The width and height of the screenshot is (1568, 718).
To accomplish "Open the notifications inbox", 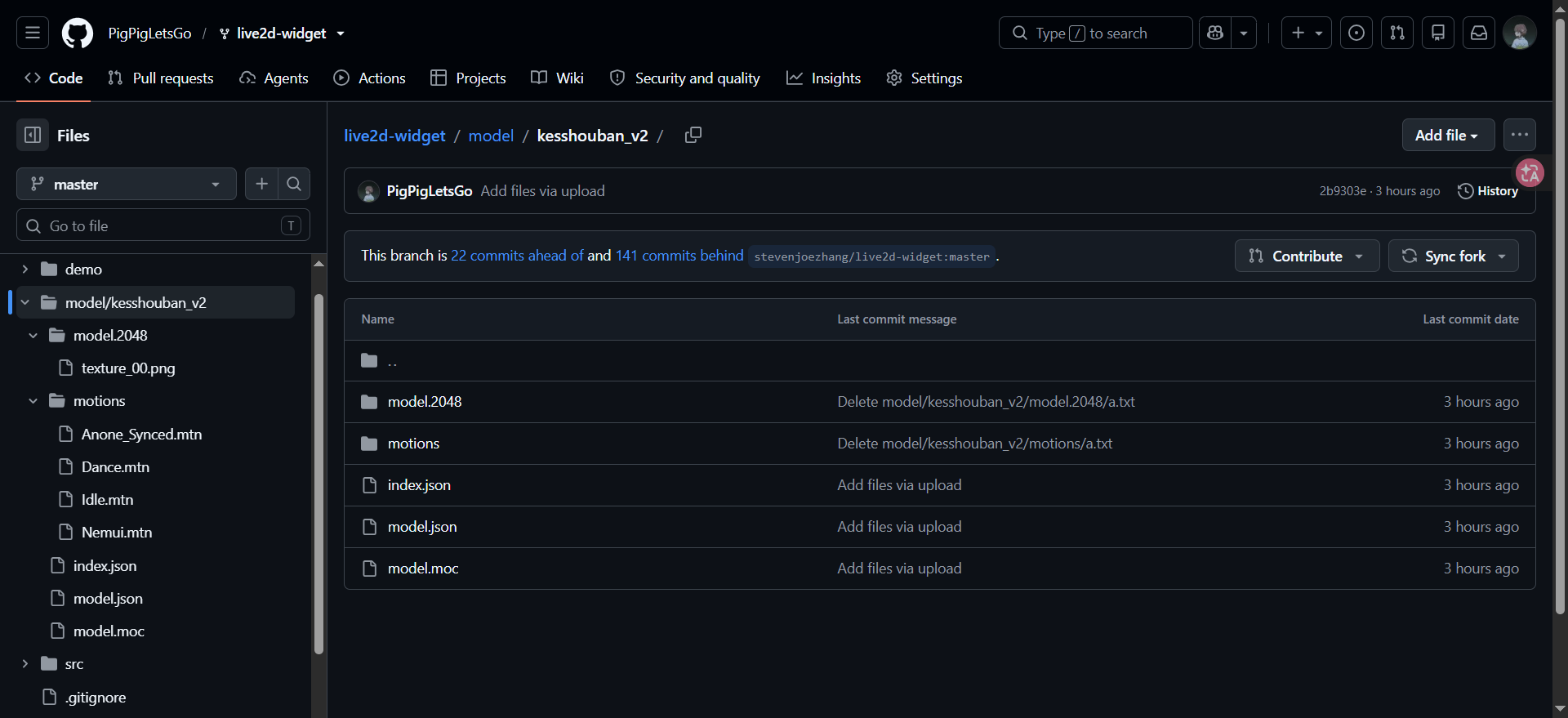I will coord(1479,33).
